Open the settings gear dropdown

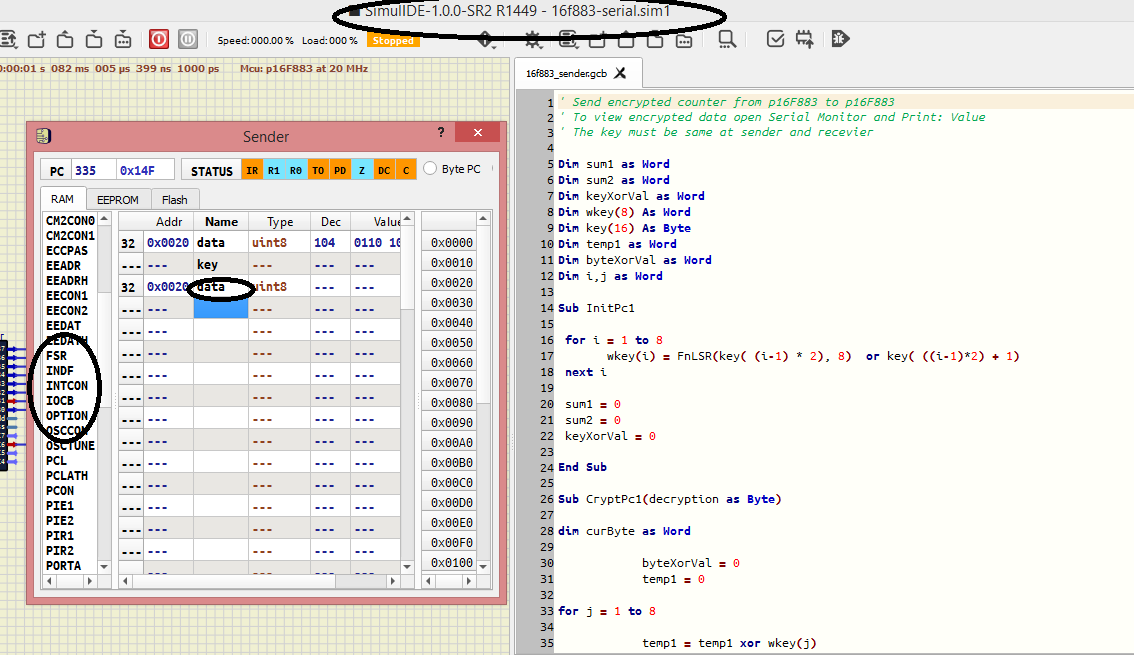pos(531,40)
